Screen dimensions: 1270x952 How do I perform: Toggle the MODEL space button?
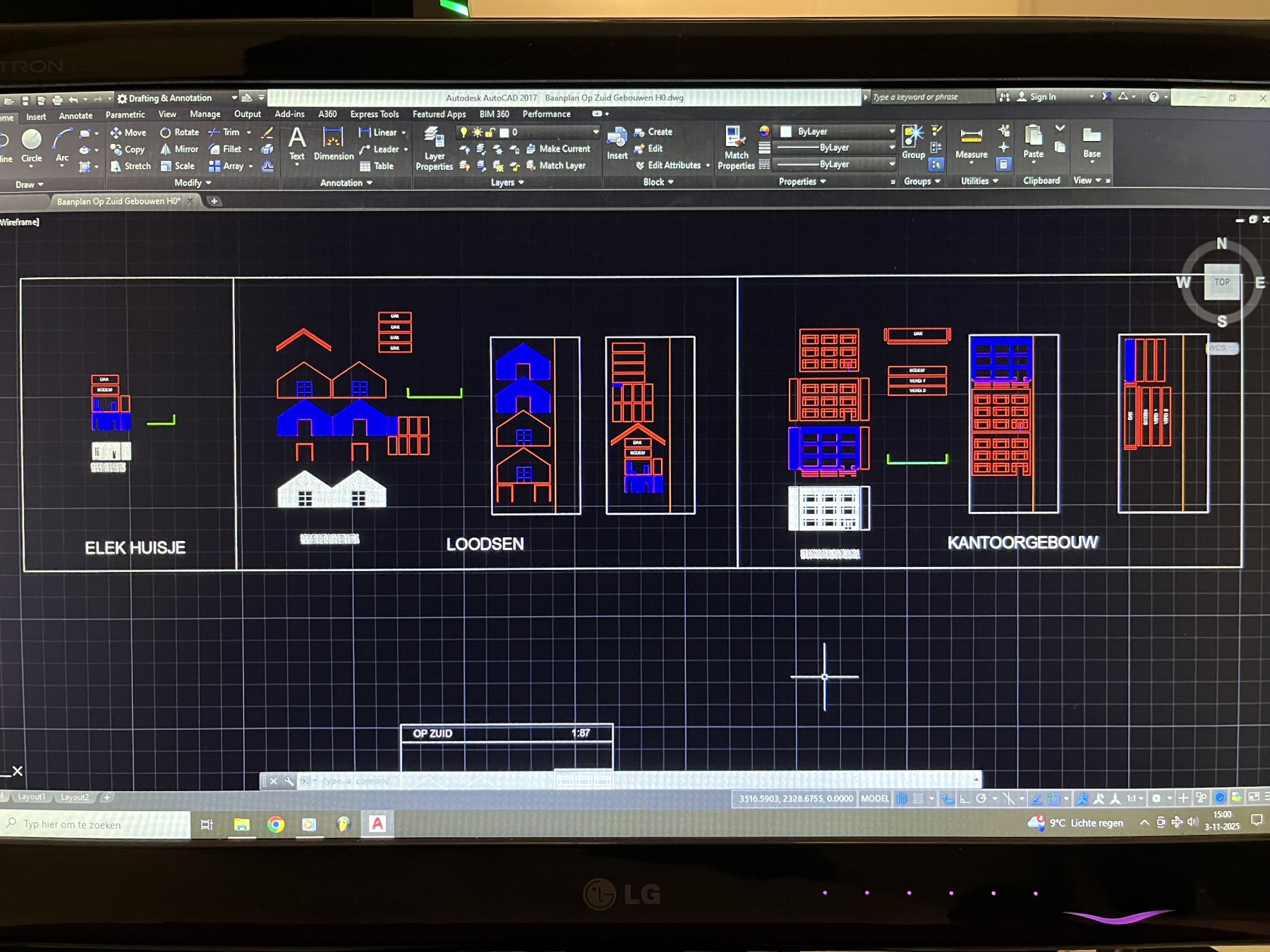875,798
